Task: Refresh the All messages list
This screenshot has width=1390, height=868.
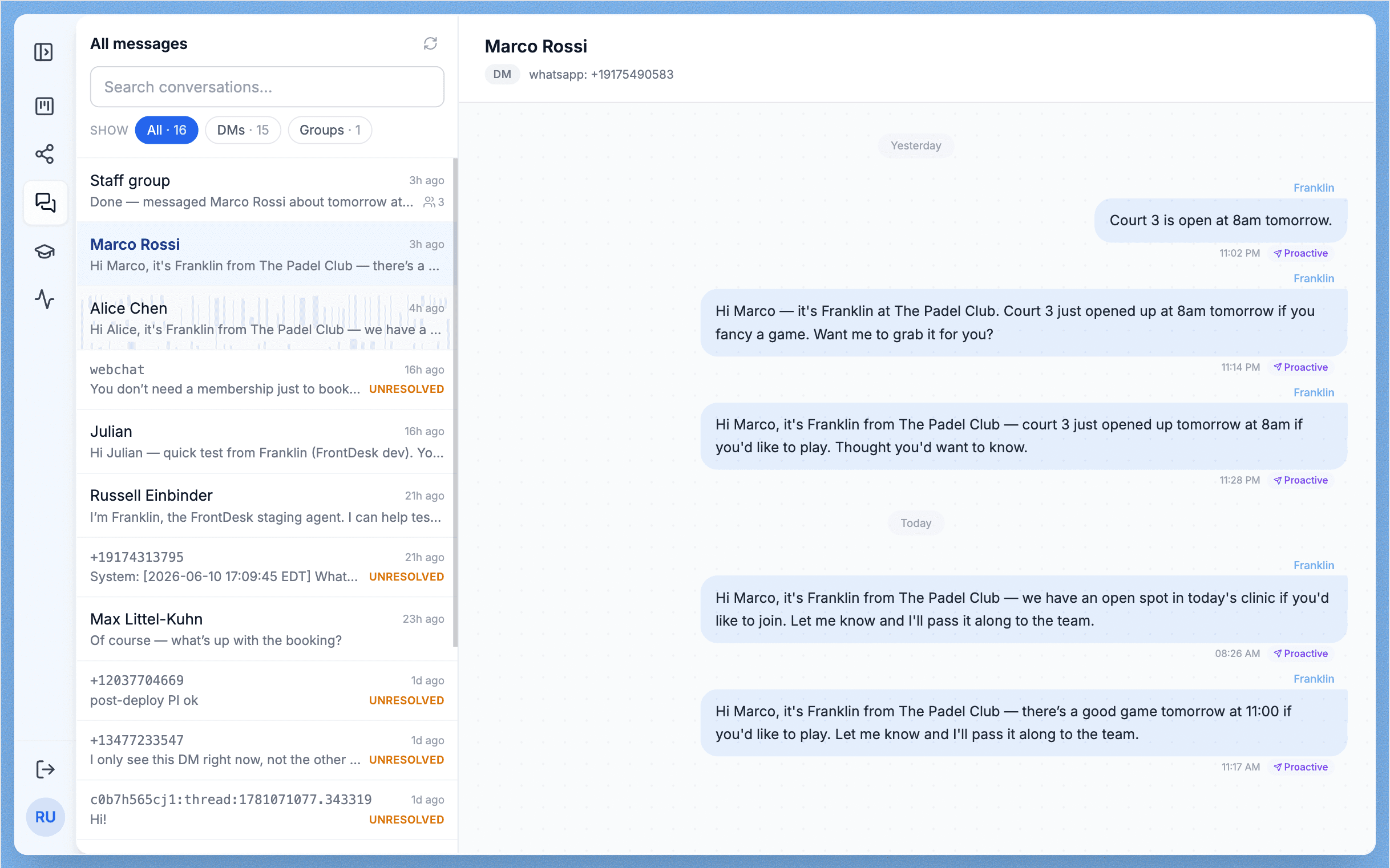Action: tap(430, 44)
